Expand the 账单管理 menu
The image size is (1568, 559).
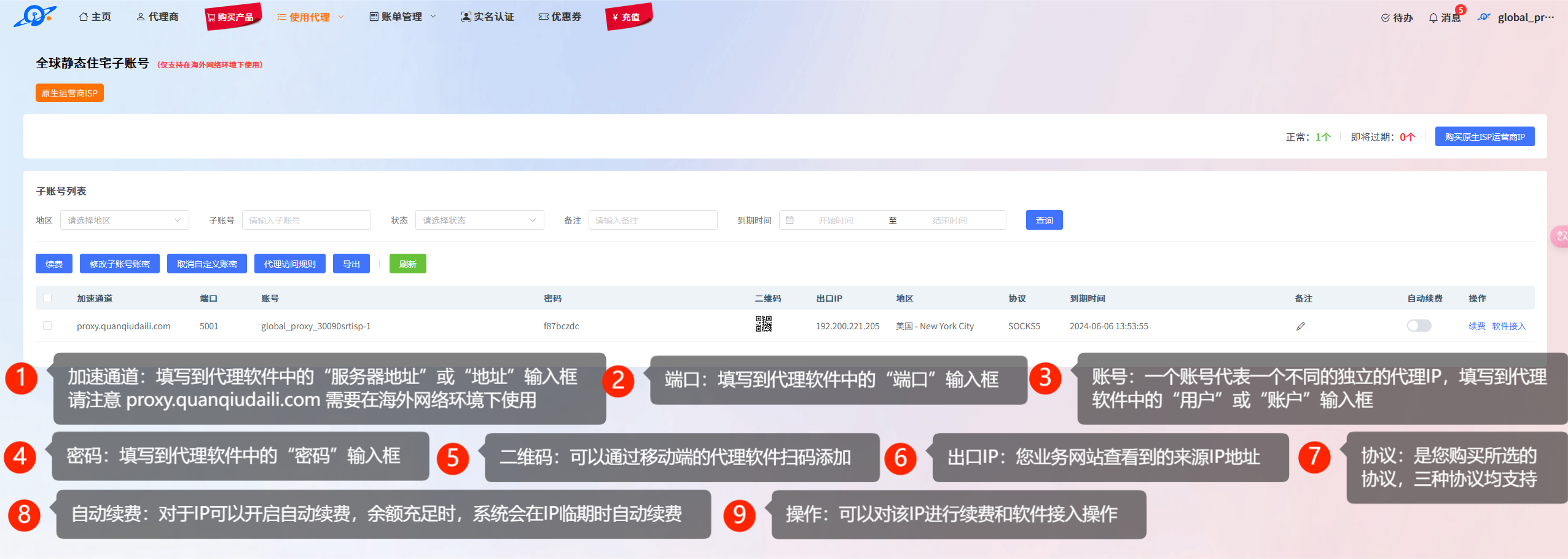click(402, 17)
